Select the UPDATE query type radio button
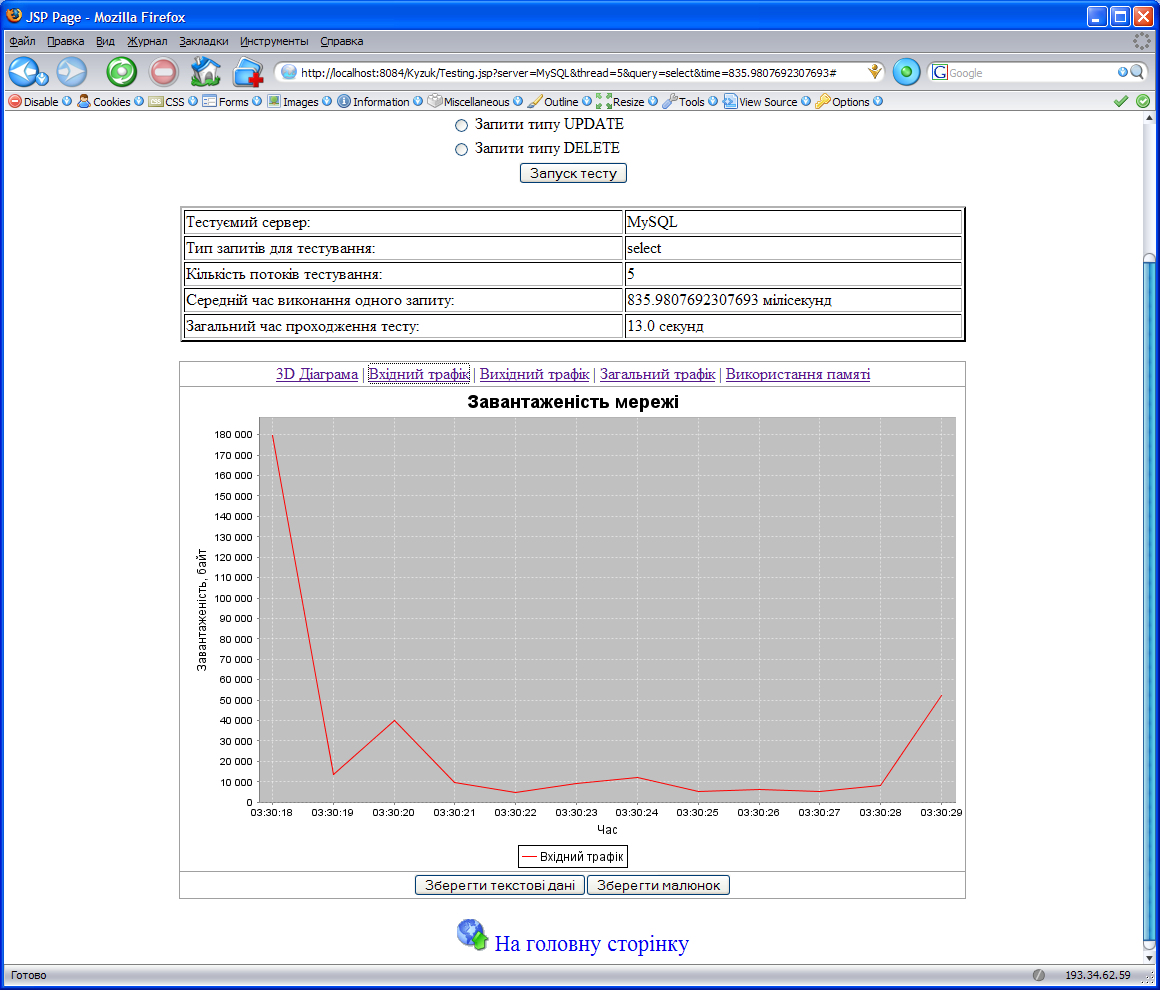 click(461, 125)
